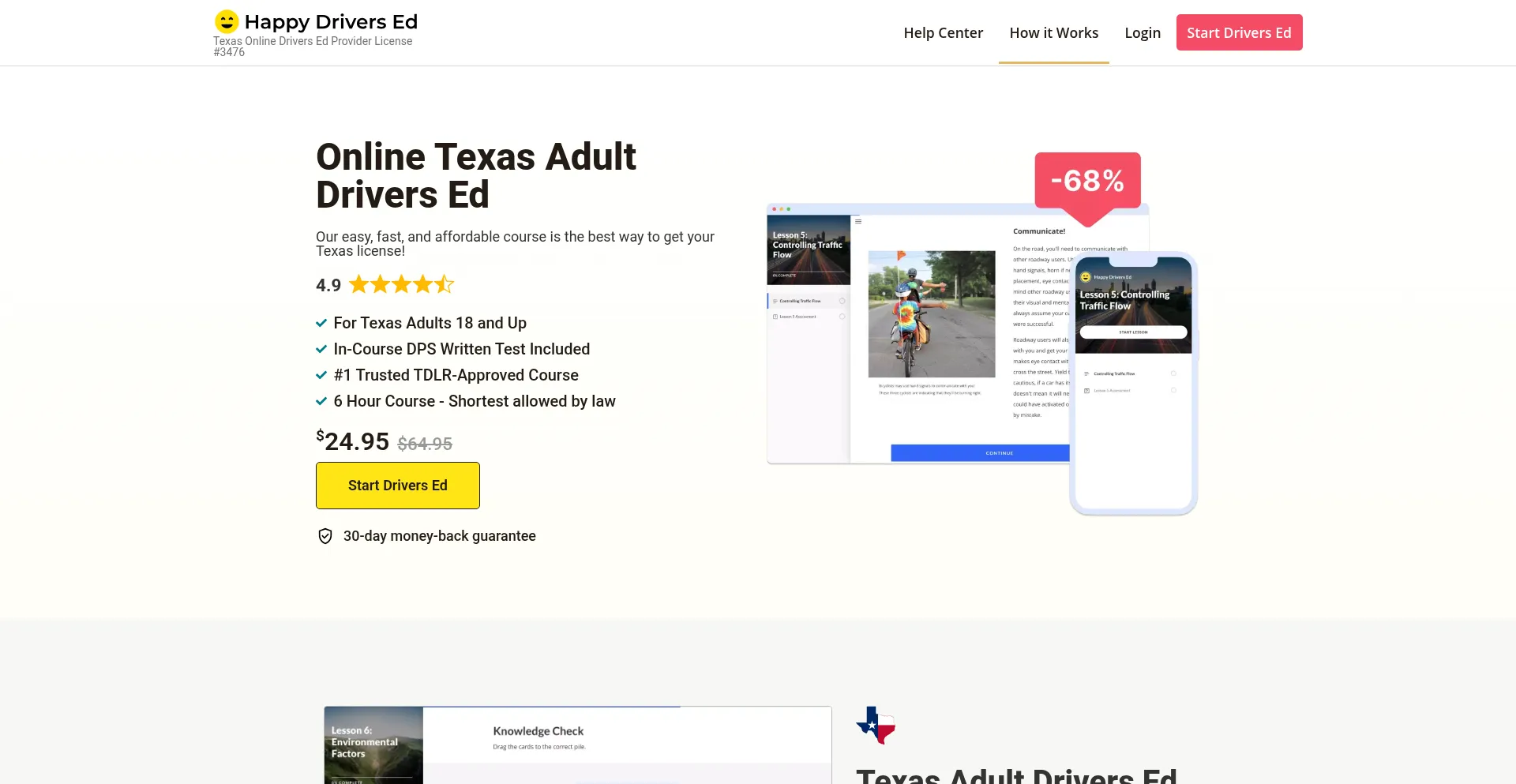Open the Login page
1516x784 pixels.
(x=1142, y=32)
